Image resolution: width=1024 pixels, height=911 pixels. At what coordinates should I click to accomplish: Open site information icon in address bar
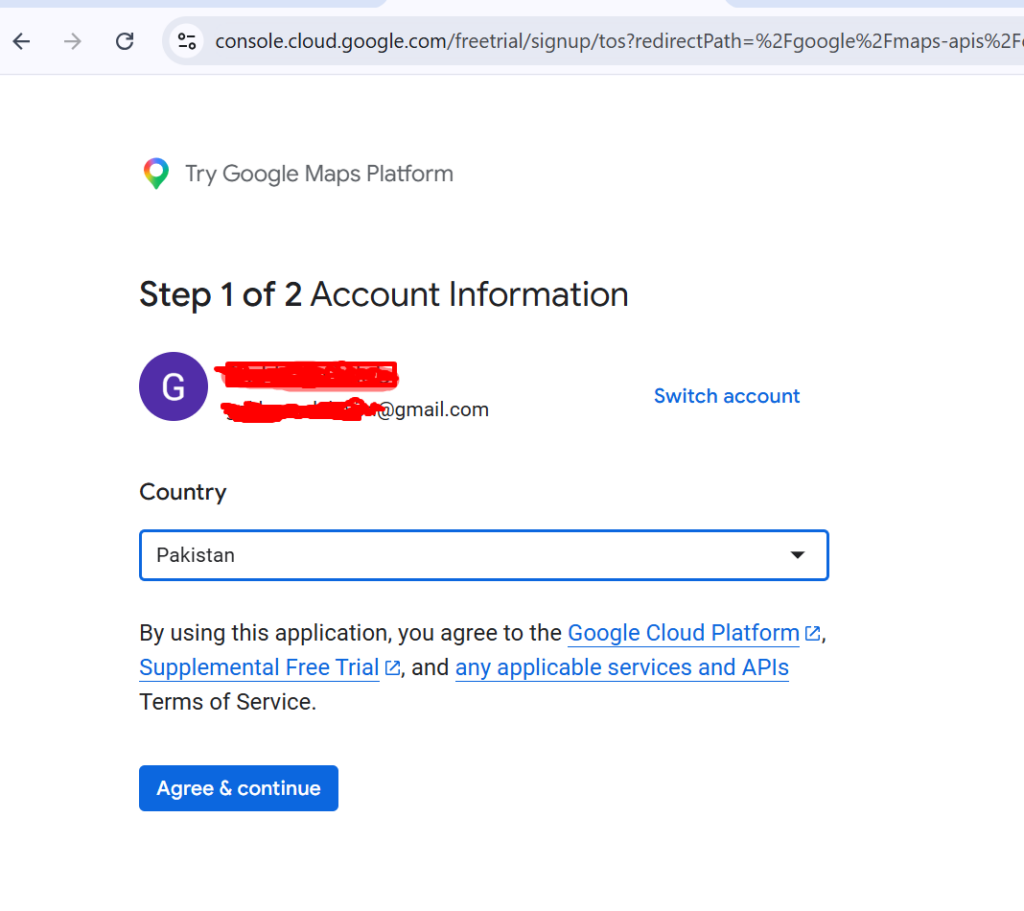187,41
